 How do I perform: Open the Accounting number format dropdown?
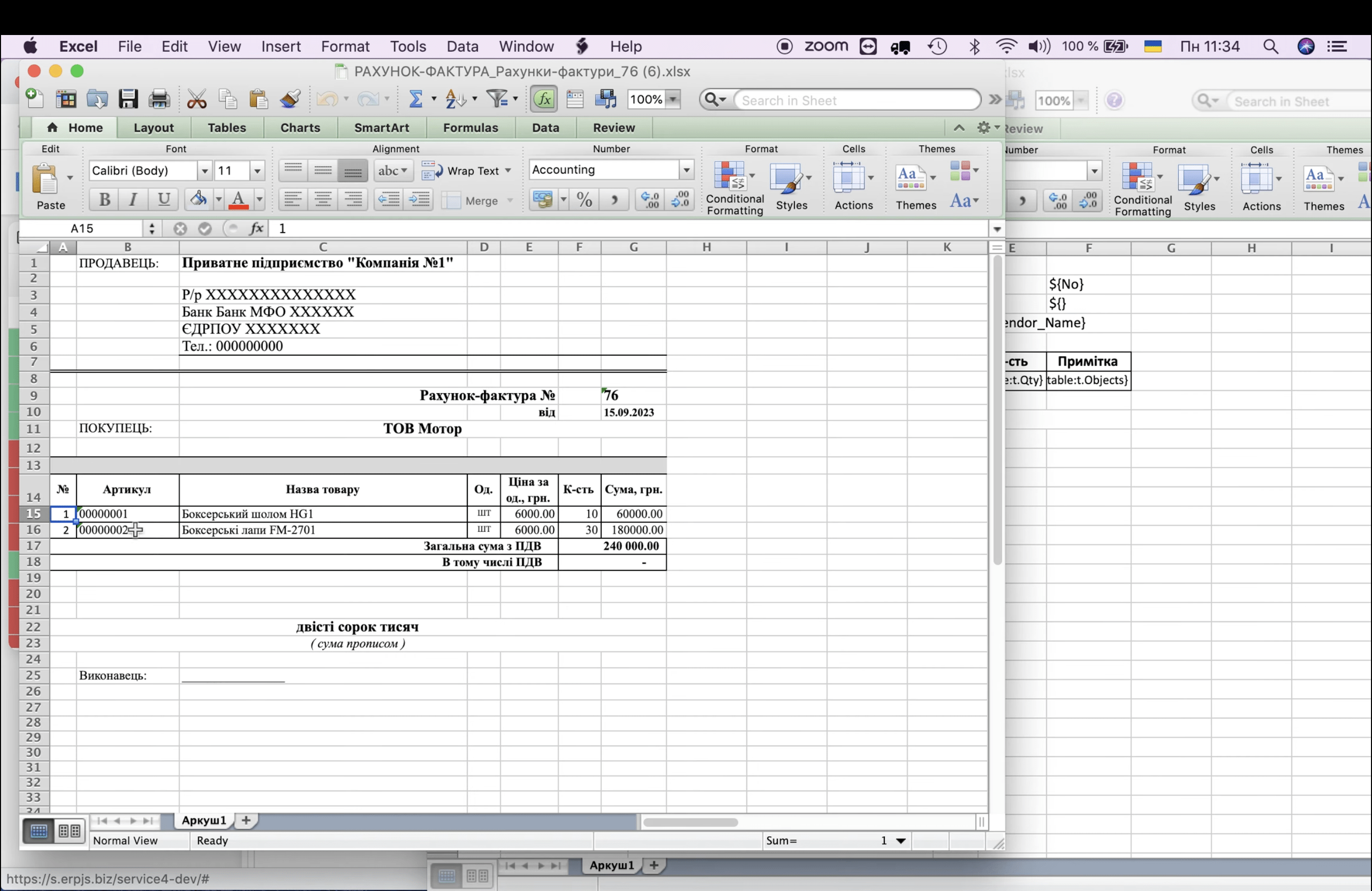click(686, 170)
